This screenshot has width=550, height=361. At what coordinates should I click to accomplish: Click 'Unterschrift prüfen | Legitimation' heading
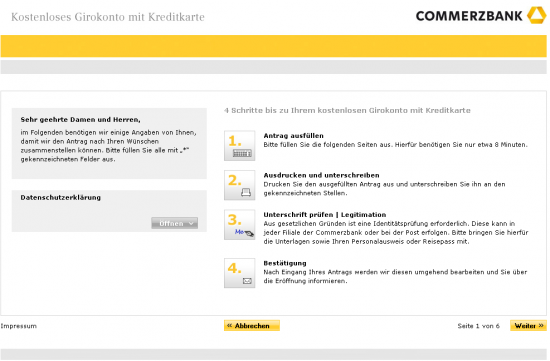(325, 215)
